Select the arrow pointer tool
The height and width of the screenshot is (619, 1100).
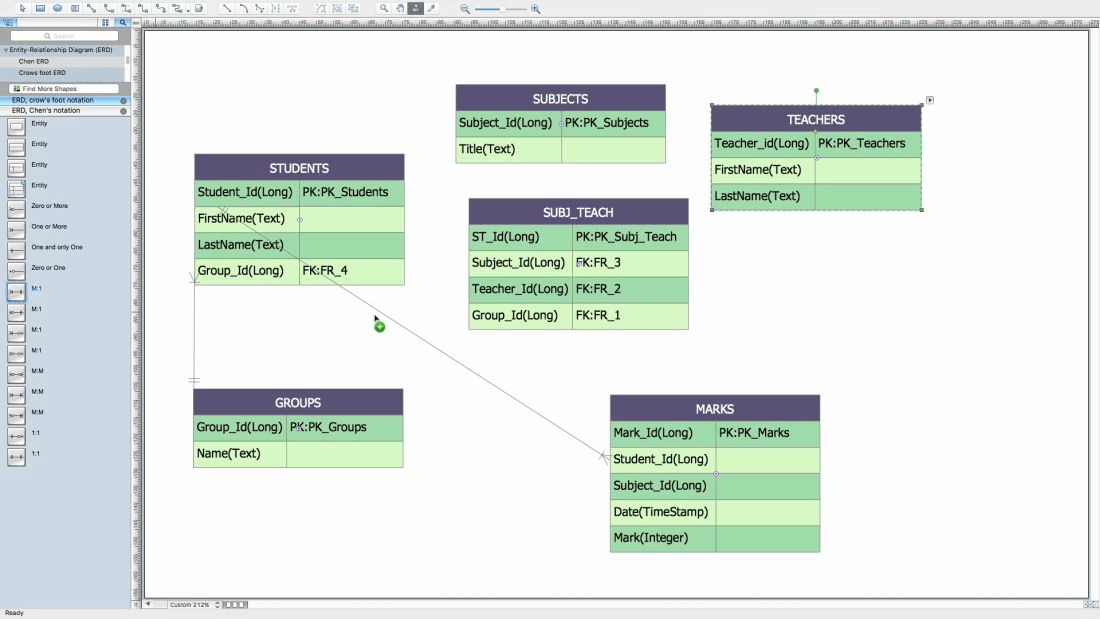[23, 8]
